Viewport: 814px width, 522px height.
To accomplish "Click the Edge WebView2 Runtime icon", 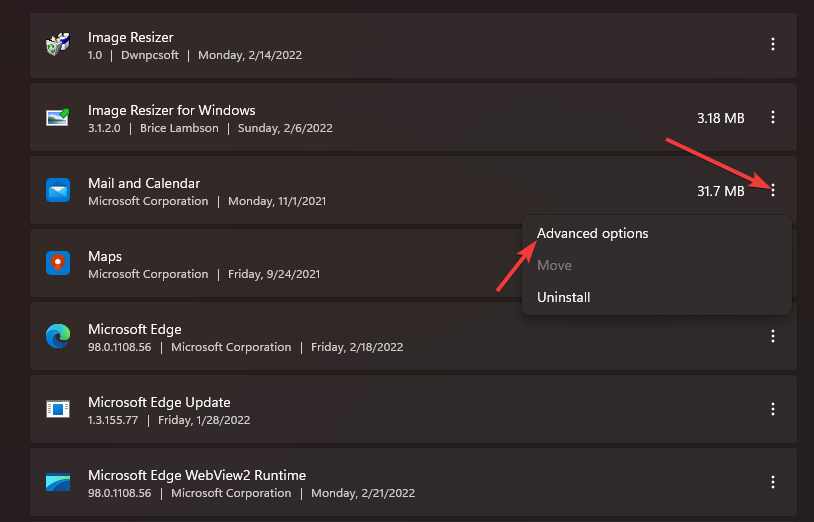I will pyautogui.click(x=57, y=482).
